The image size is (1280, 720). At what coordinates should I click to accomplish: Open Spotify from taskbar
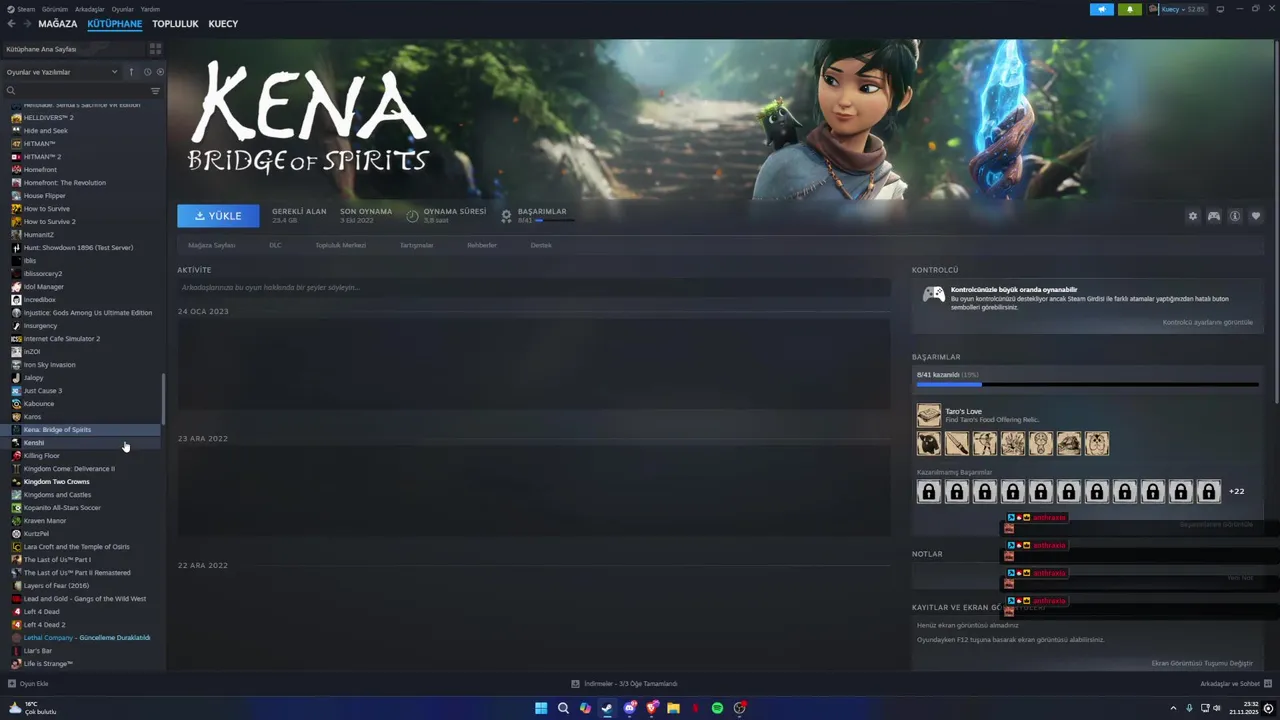(x=717, y=708)
